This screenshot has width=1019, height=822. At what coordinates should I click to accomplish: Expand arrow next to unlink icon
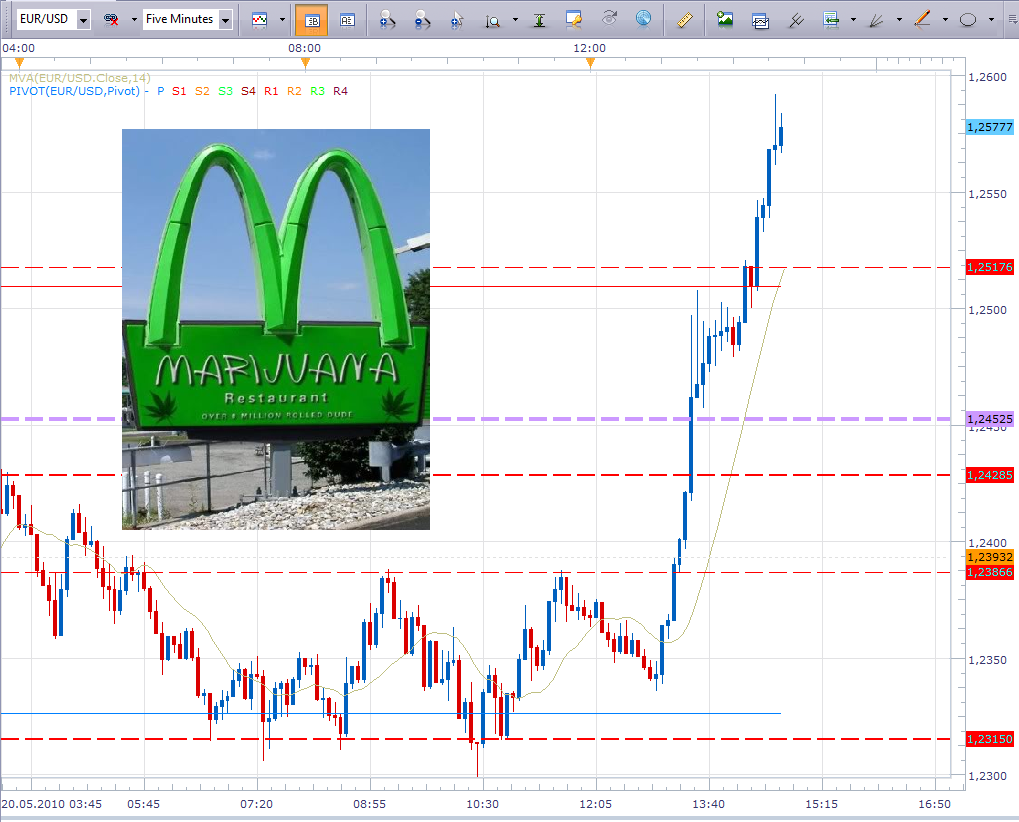(x=134, y=19)
